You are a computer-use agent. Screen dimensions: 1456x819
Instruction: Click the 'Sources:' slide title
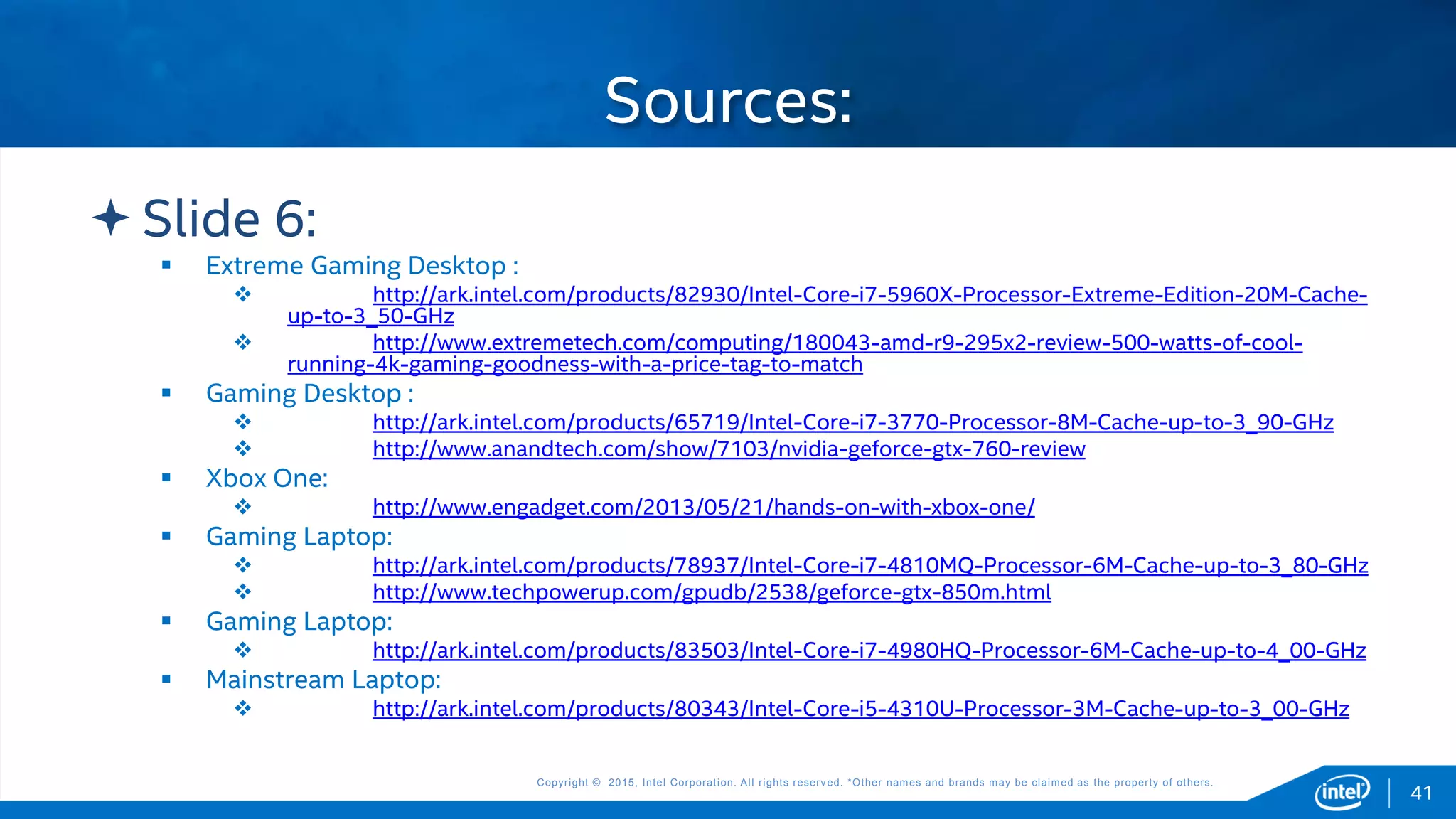click(728, 101)
